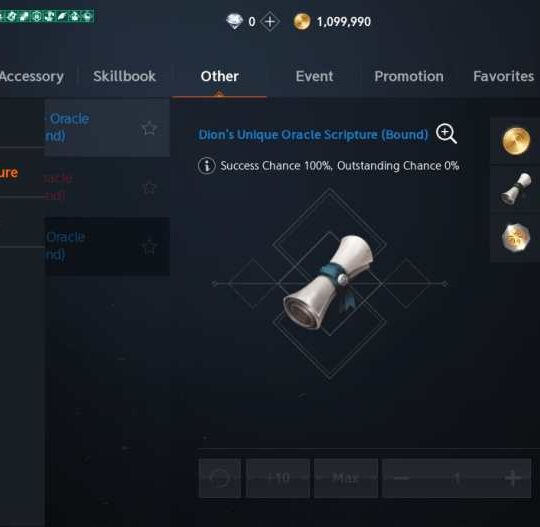Click the gold coin balance icon

pos(302,22)
